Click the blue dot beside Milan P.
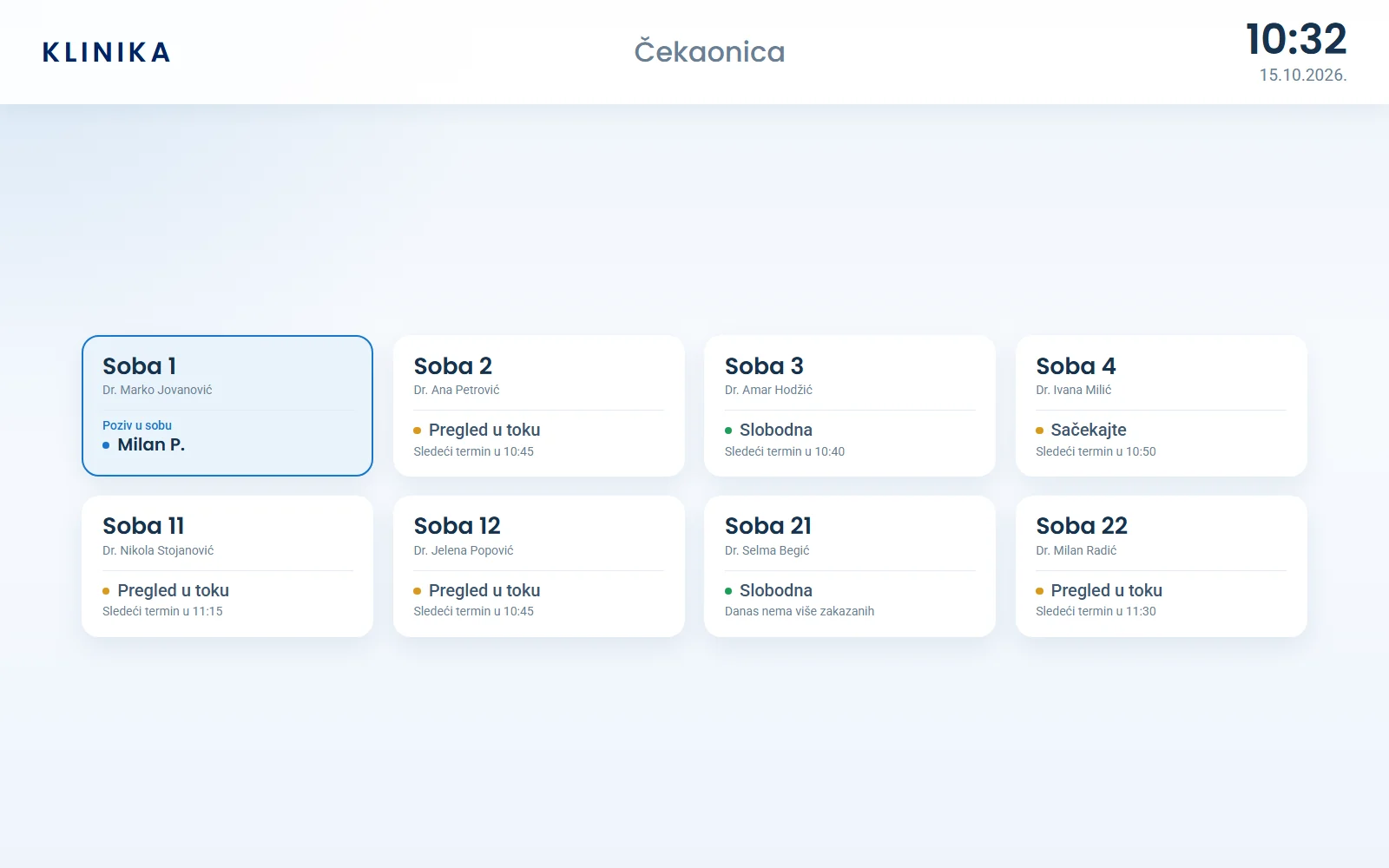This screenshot has height=868, width=1389. 106,445
